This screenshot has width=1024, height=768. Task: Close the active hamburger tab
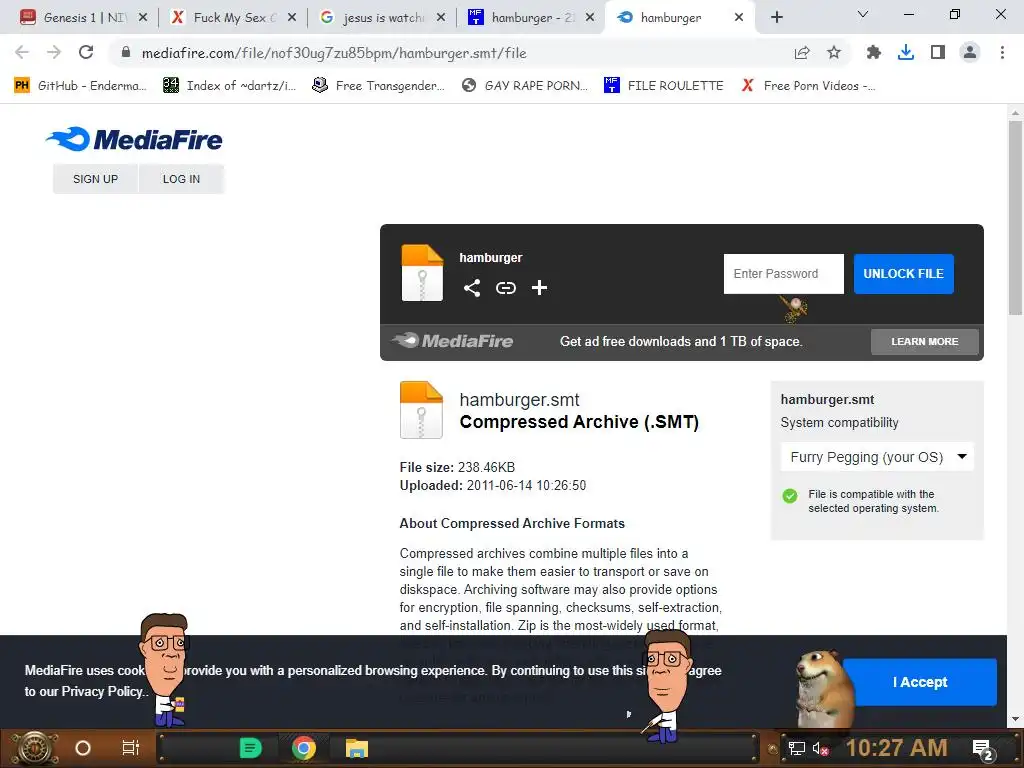(x=739, y=17)
